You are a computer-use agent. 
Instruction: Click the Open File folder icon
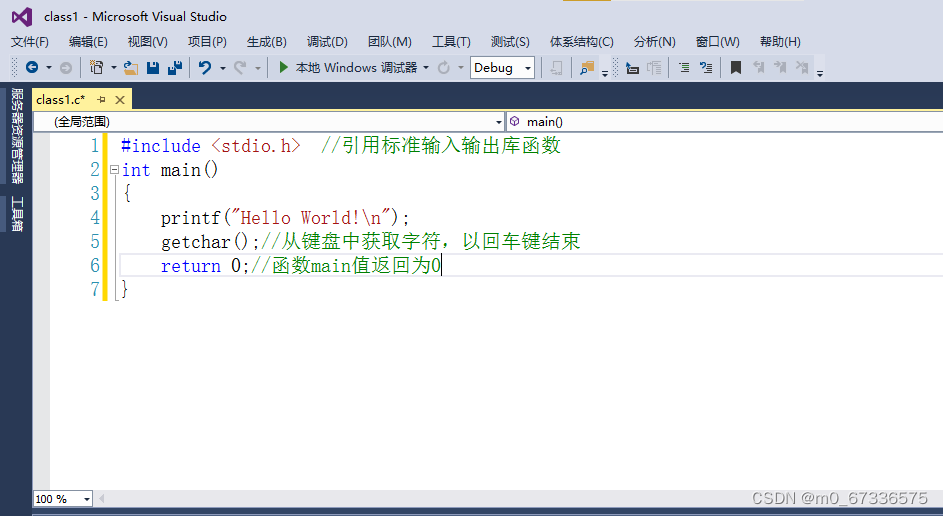pyautogui.click(x=131, y=68)
